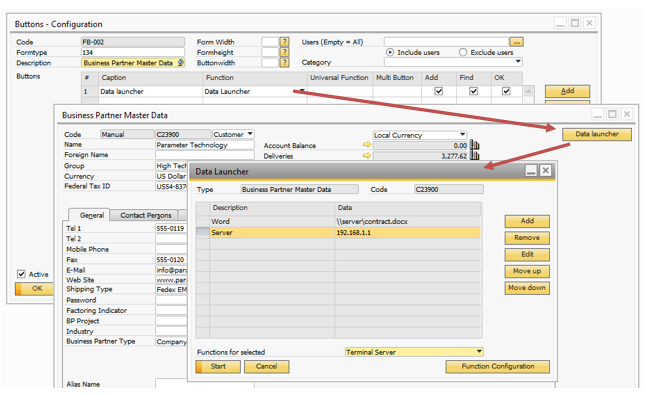Click the Universal Function column header
The image size is (646, 395).
click(x=339, y=77)
